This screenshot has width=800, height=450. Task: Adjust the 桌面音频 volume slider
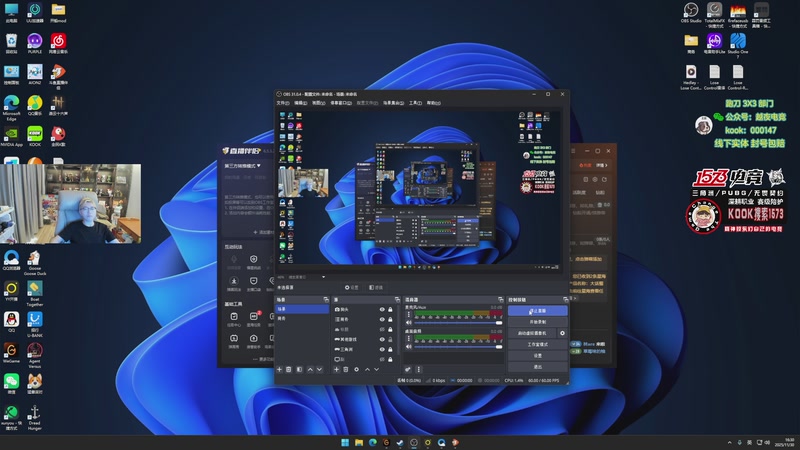[x=458, y=347]
